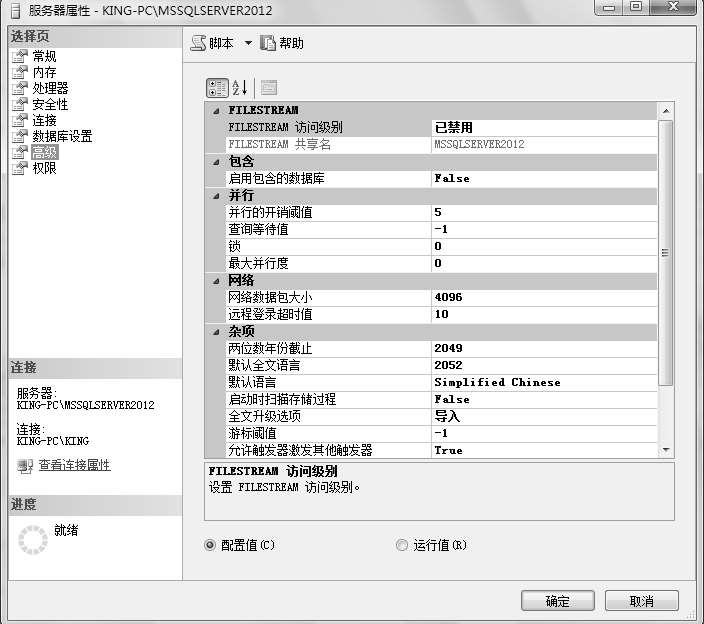Sort properties alphabetically A-Z
The height and width of the screenshot is (624, 704).
(240, 88)
